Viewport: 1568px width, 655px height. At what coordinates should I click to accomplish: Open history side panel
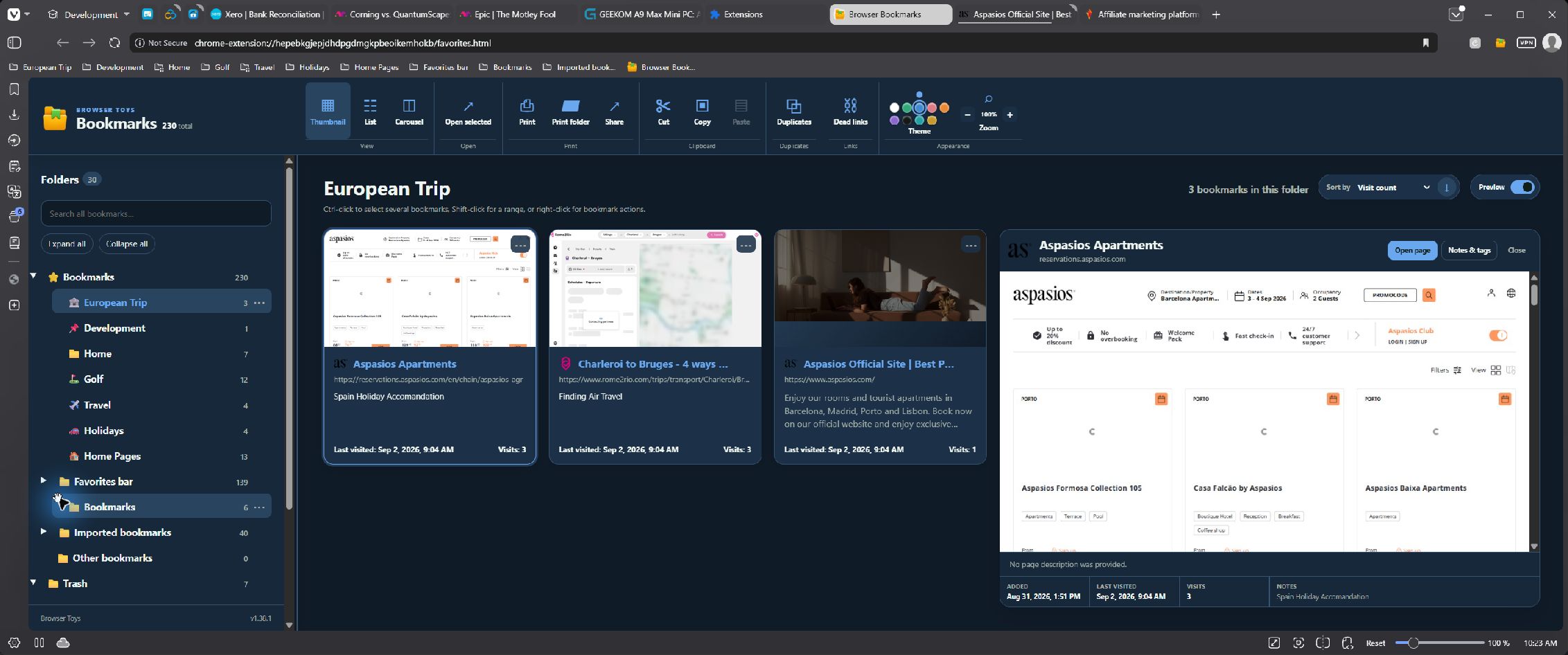click(14, 141)
